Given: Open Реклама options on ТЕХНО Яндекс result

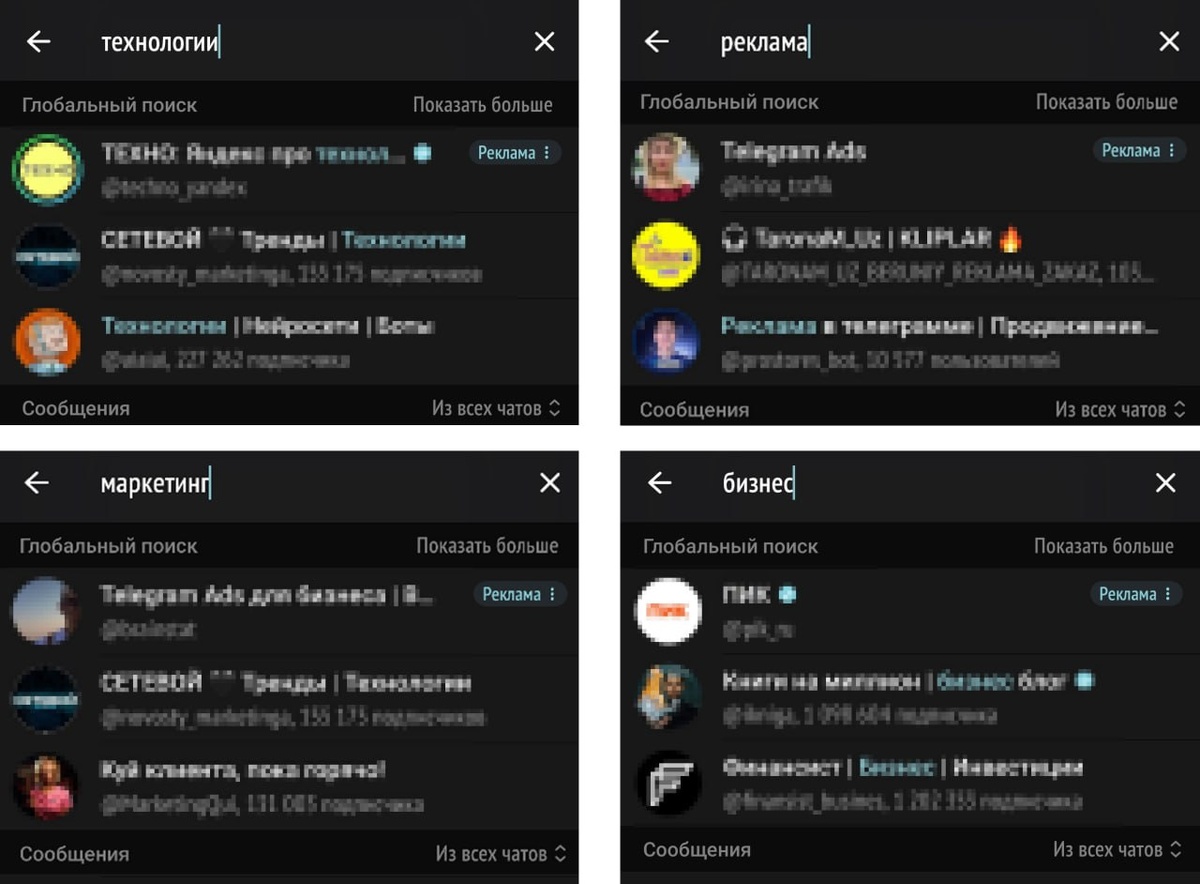Looking at the screenshot, I should click(515, 153).
